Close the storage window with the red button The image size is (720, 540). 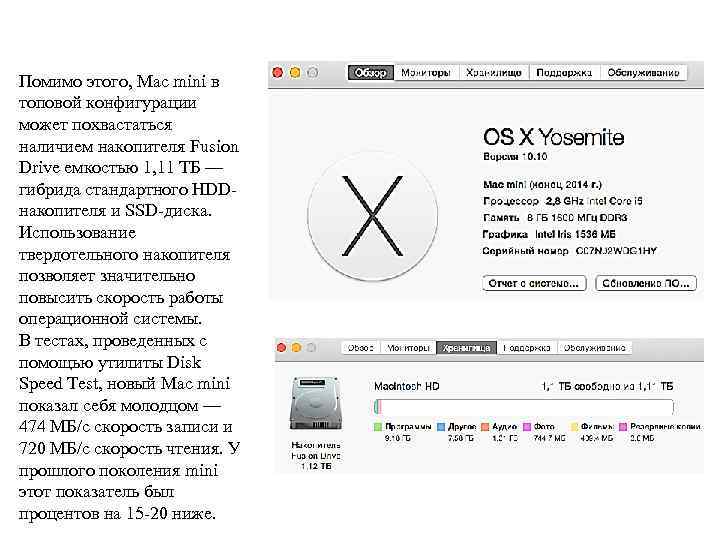pyautogui.click(x=281, y=348)
